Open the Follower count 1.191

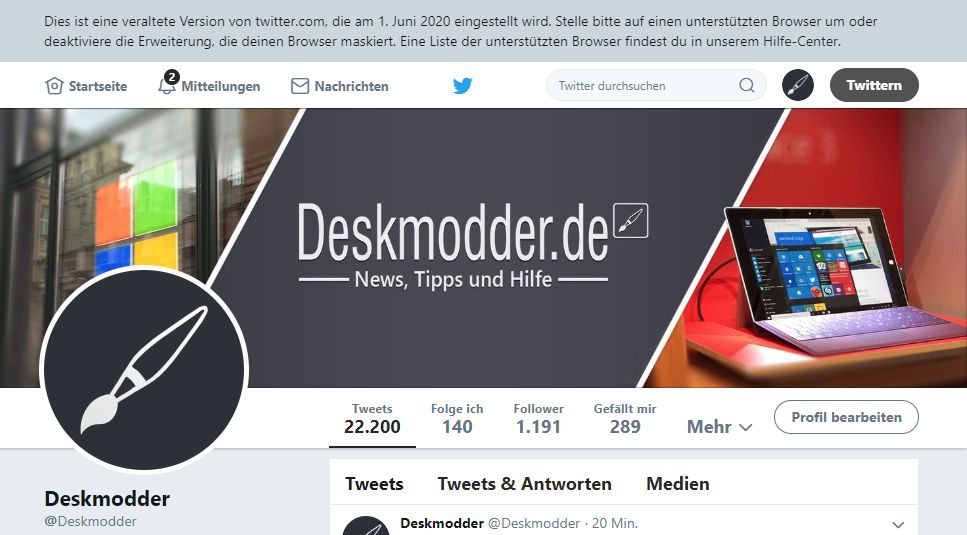[x=538, y=419]
